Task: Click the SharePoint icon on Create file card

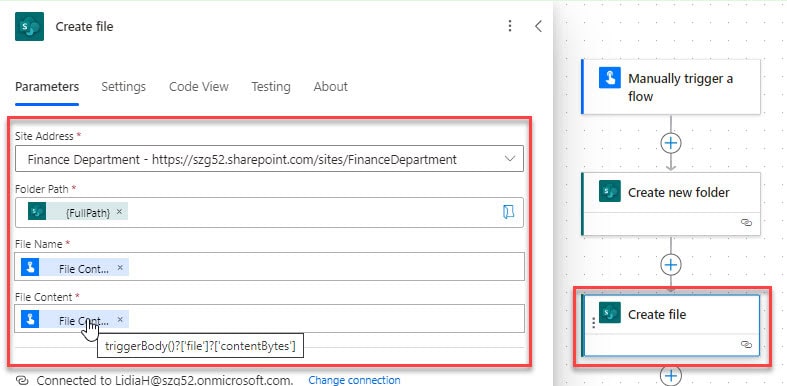Action: pos(610,313)
